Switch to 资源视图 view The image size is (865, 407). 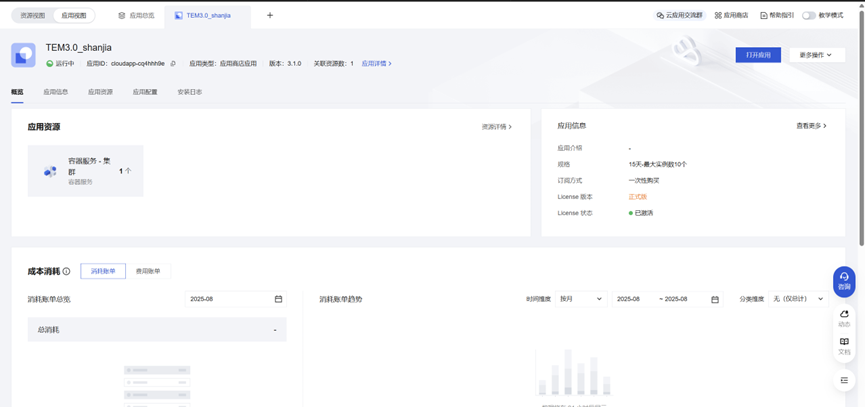click(33, 16)
